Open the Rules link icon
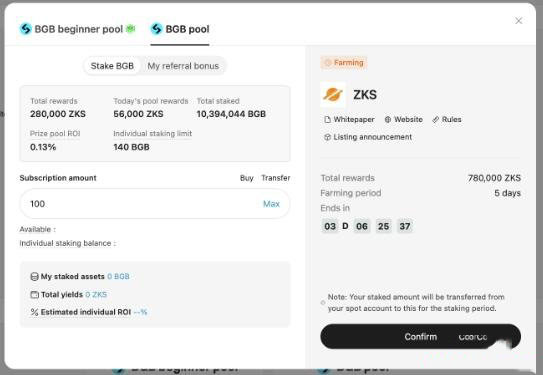The image size is (543, 375). 436,119
